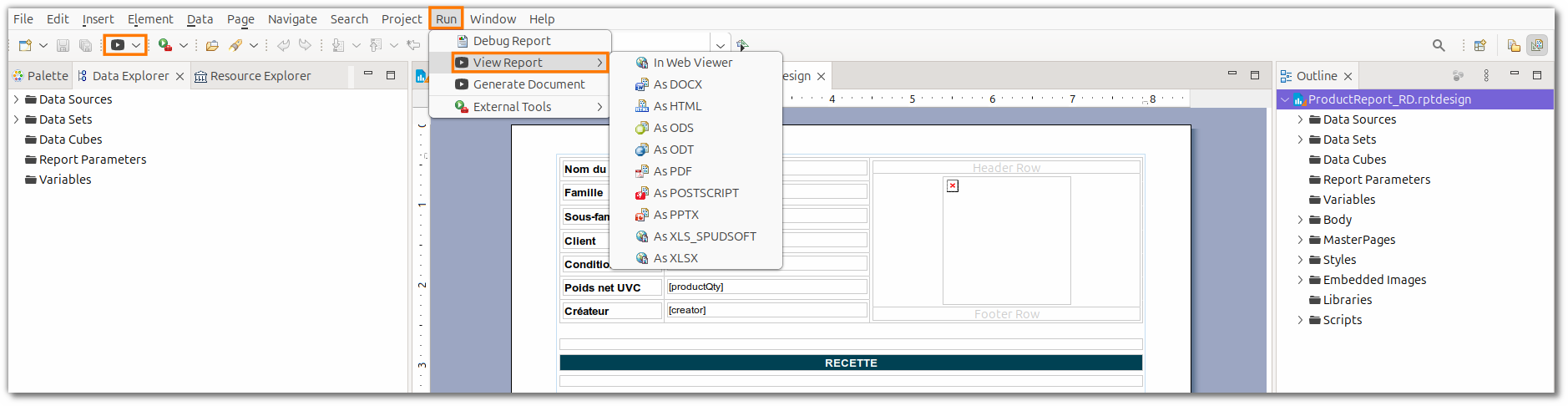
Task: Switch to the Resource Explorer tab
Action: [x=252, y=75]
